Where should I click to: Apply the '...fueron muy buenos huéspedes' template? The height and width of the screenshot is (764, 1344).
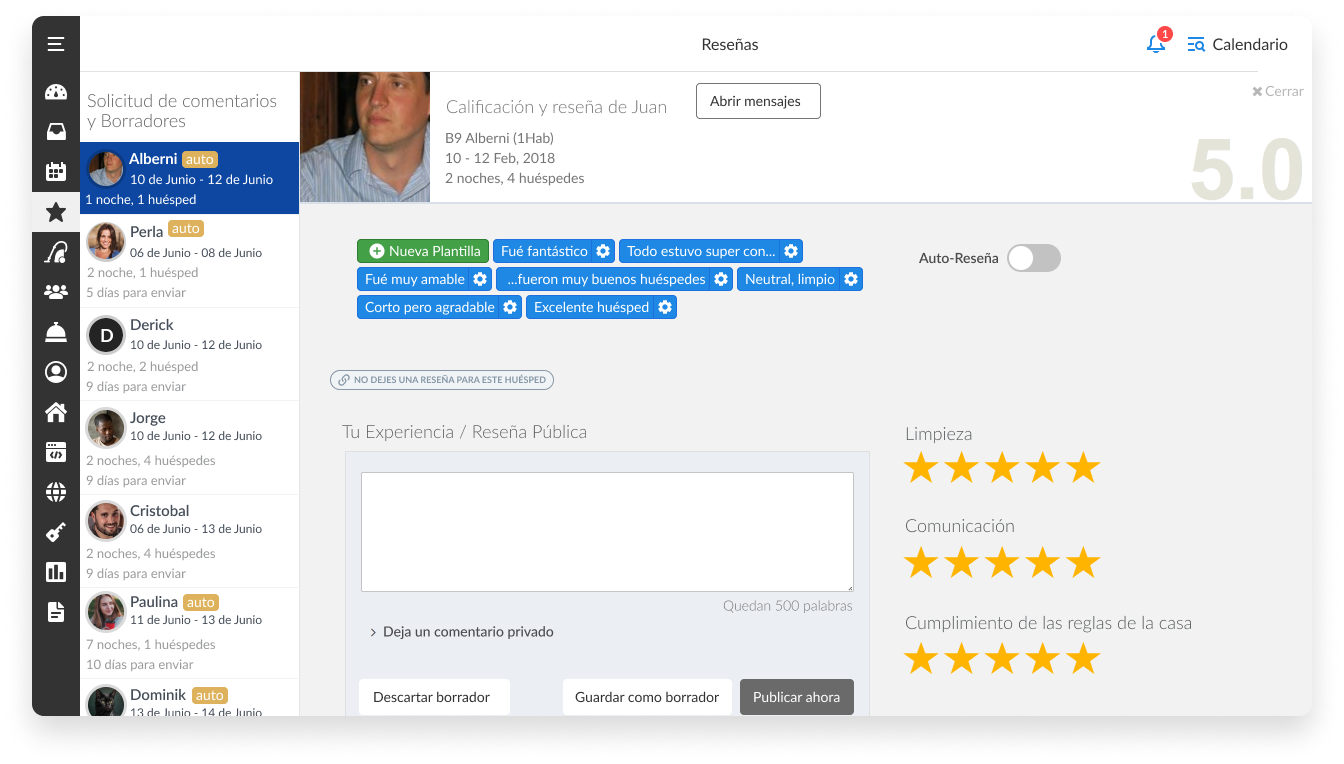(x=604, y=279)
